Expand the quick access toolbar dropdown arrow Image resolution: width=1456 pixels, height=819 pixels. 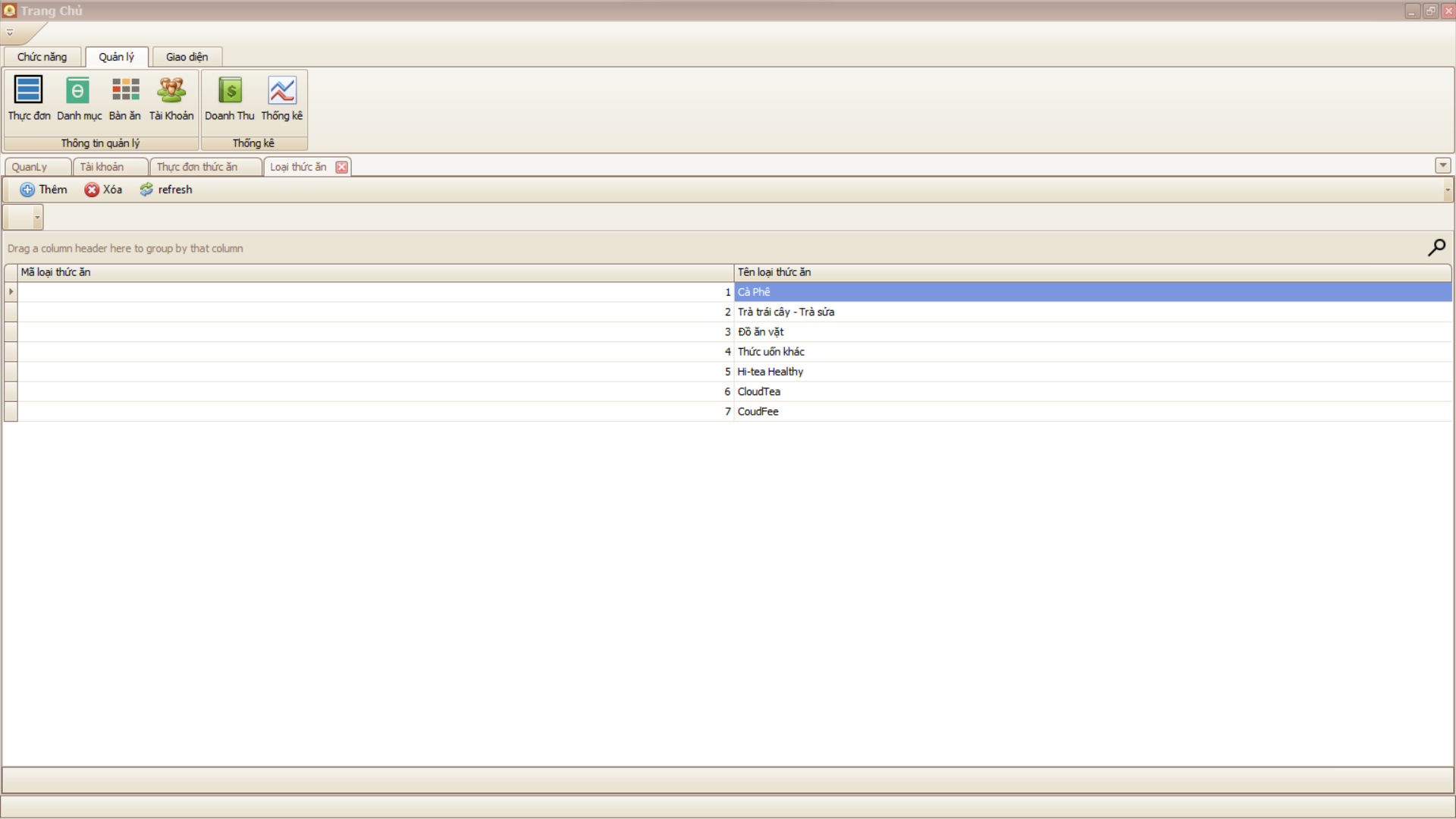pos(10,33)
